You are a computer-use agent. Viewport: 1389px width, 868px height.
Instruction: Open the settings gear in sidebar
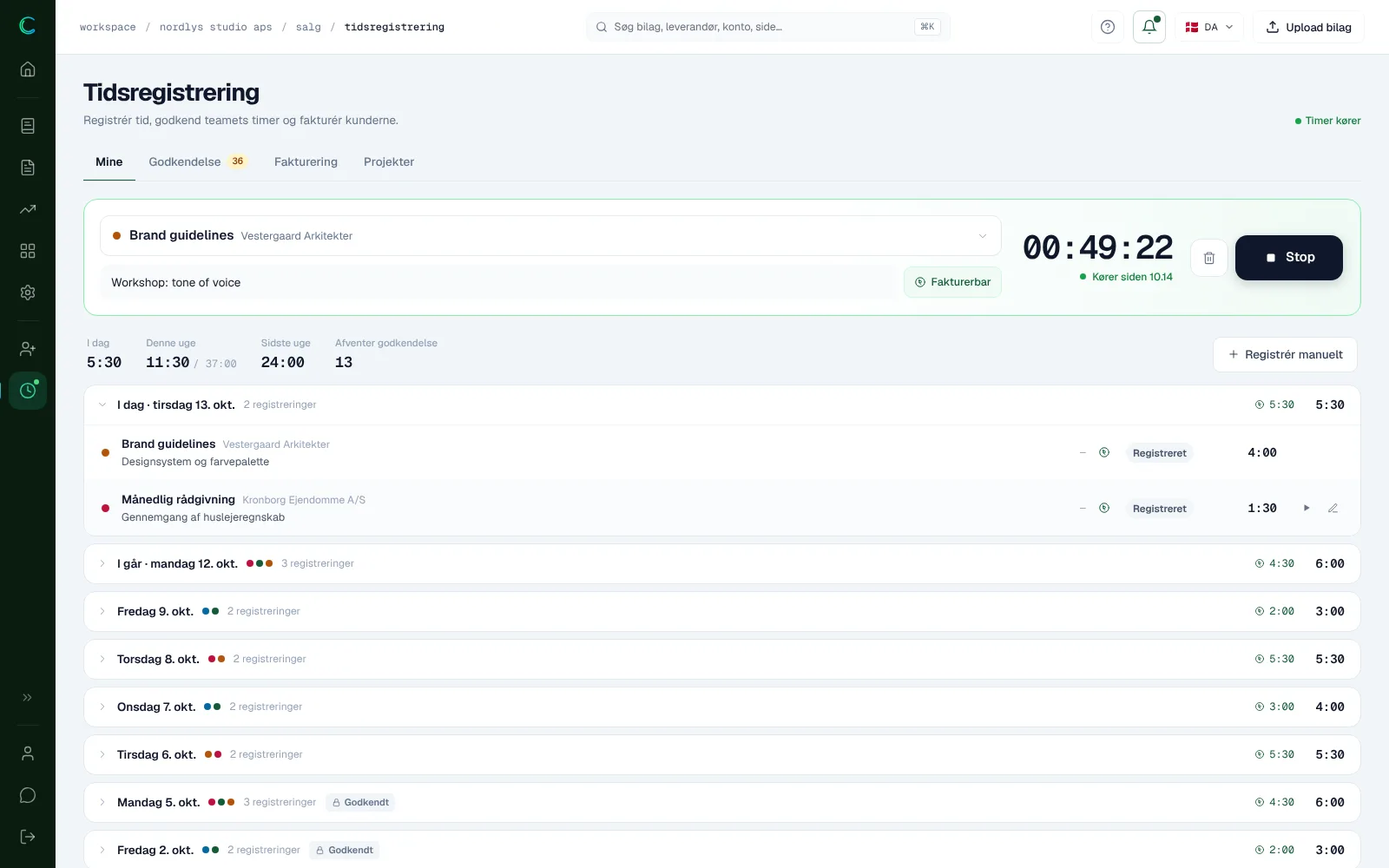click(x=28, y=293)
